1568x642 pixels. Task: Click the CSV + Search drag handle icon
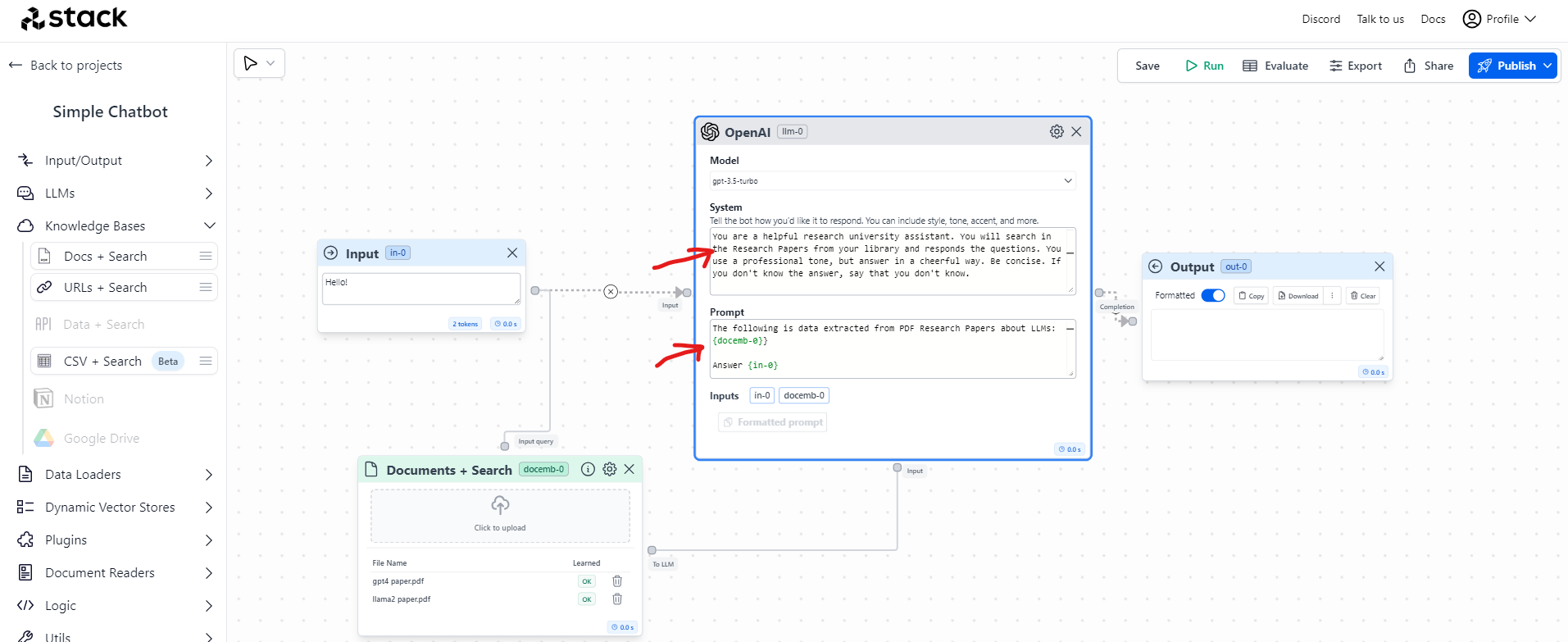click(x=206, y=361)
